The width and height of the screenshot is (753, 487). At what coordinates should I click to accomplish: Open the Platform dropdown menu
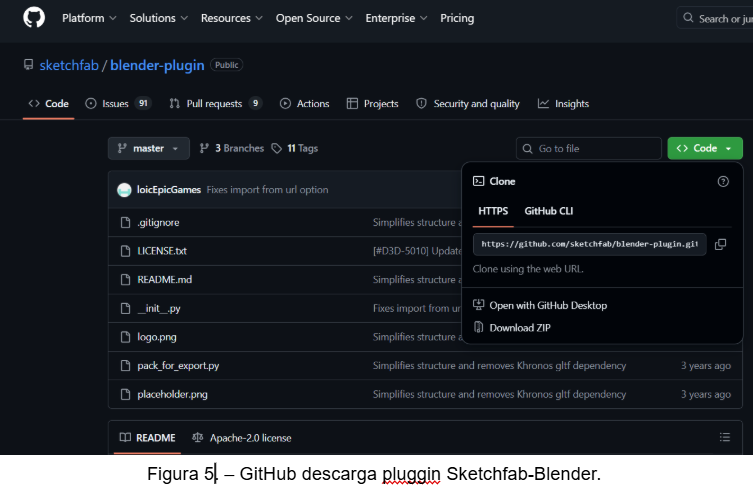point(89,18)
